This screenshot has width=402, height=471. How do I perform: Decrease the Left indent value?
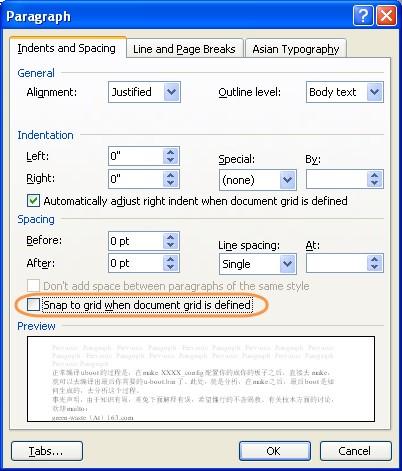171,160
